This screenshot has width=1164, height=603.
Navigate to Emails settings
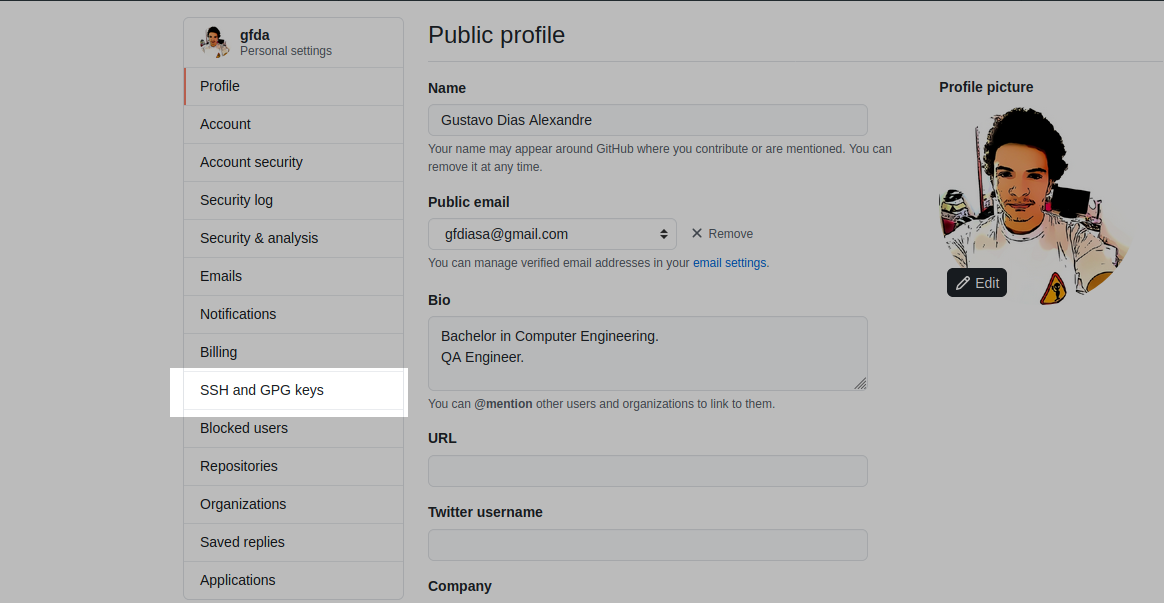[x=221, y=276]
